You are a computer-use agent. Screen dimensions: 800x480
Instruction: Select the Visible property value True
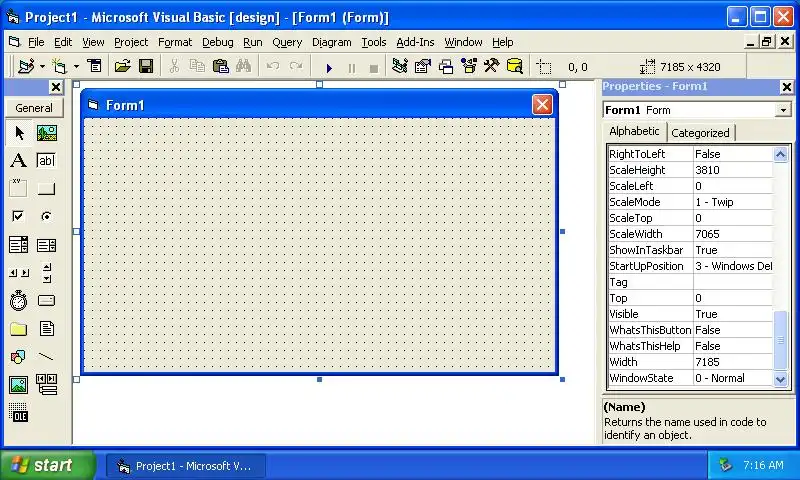coord(706,314)
